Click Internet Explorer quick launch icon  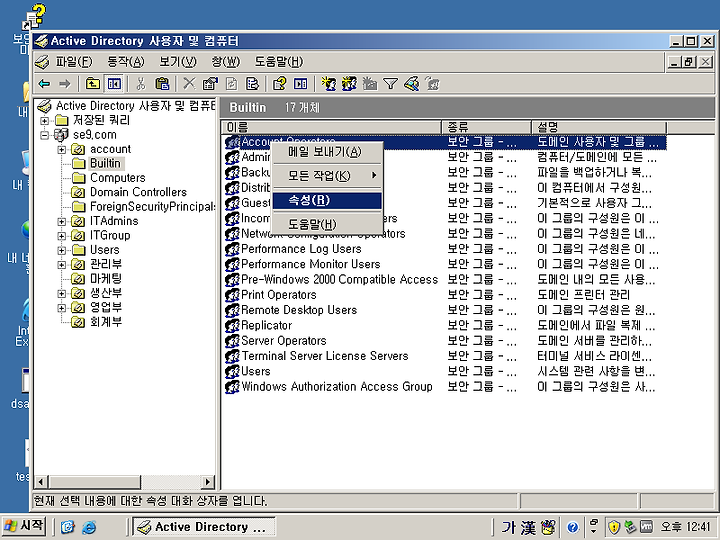88,527
